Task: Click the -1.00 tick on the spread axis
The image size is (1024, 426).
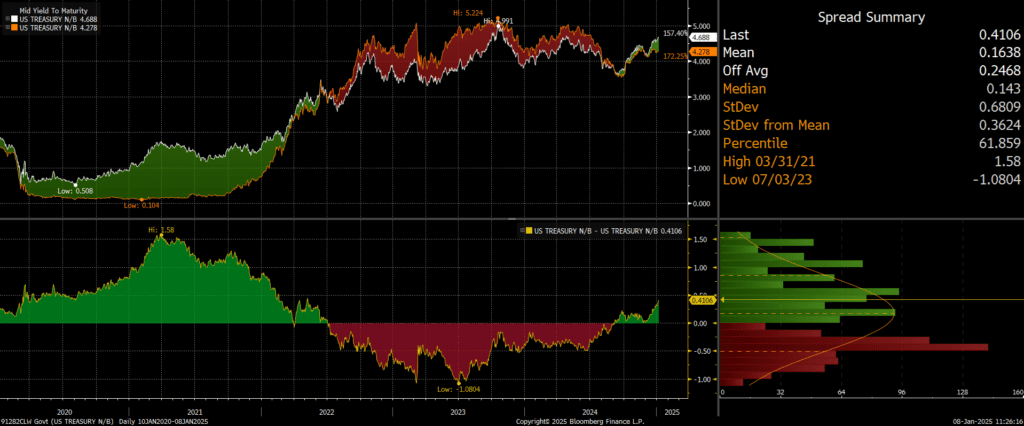Action: tap(702, 380)
